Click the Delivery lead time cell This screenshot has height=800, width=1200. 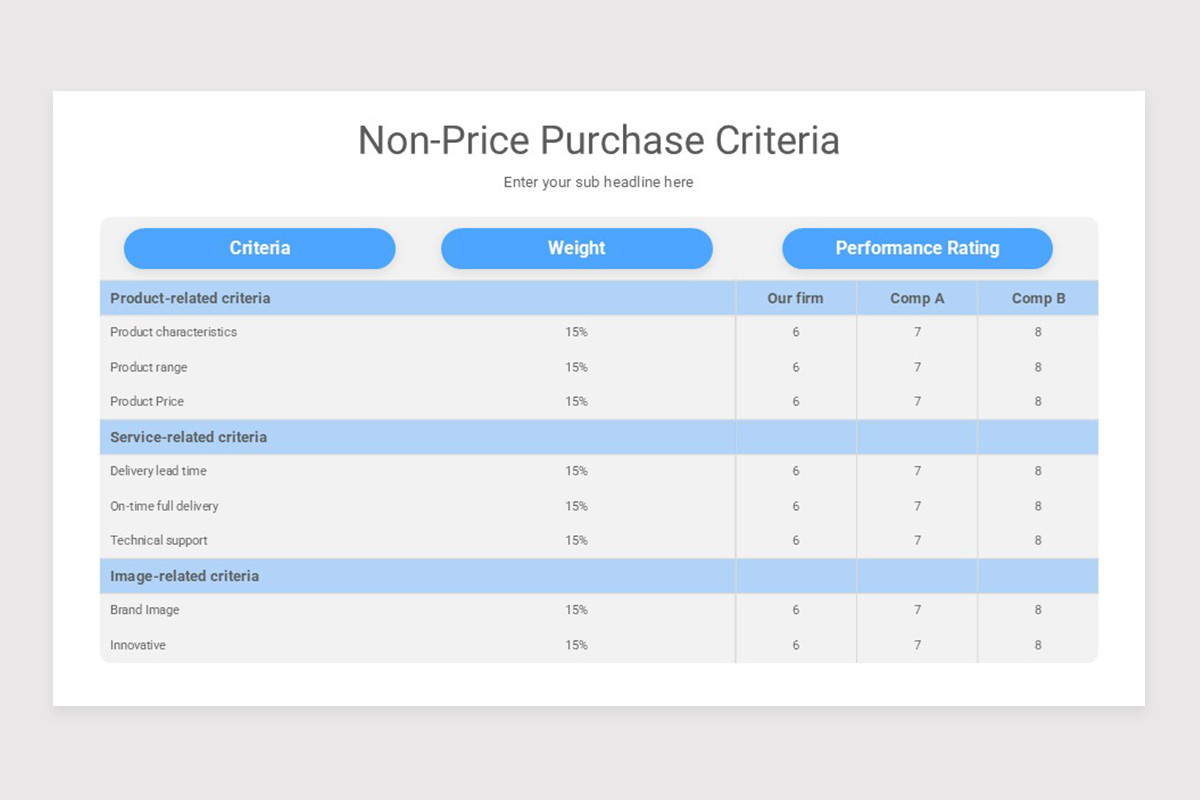point(159,470)
